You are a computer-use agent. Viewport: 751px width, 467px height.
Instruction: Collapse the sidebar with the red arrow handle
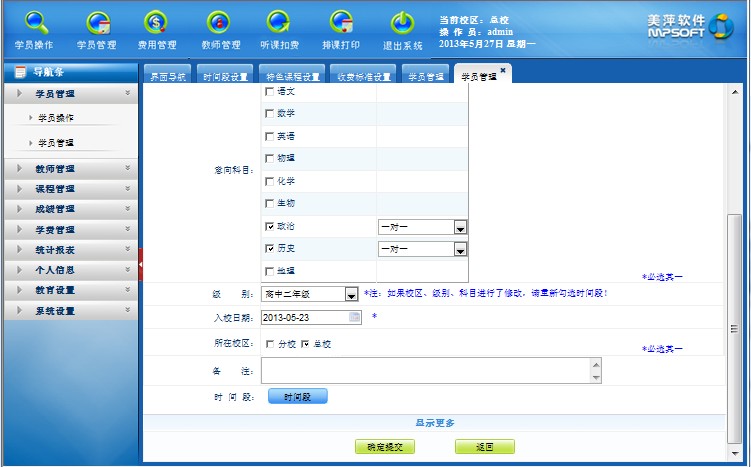pyautogui.click(x=141, y=264)
